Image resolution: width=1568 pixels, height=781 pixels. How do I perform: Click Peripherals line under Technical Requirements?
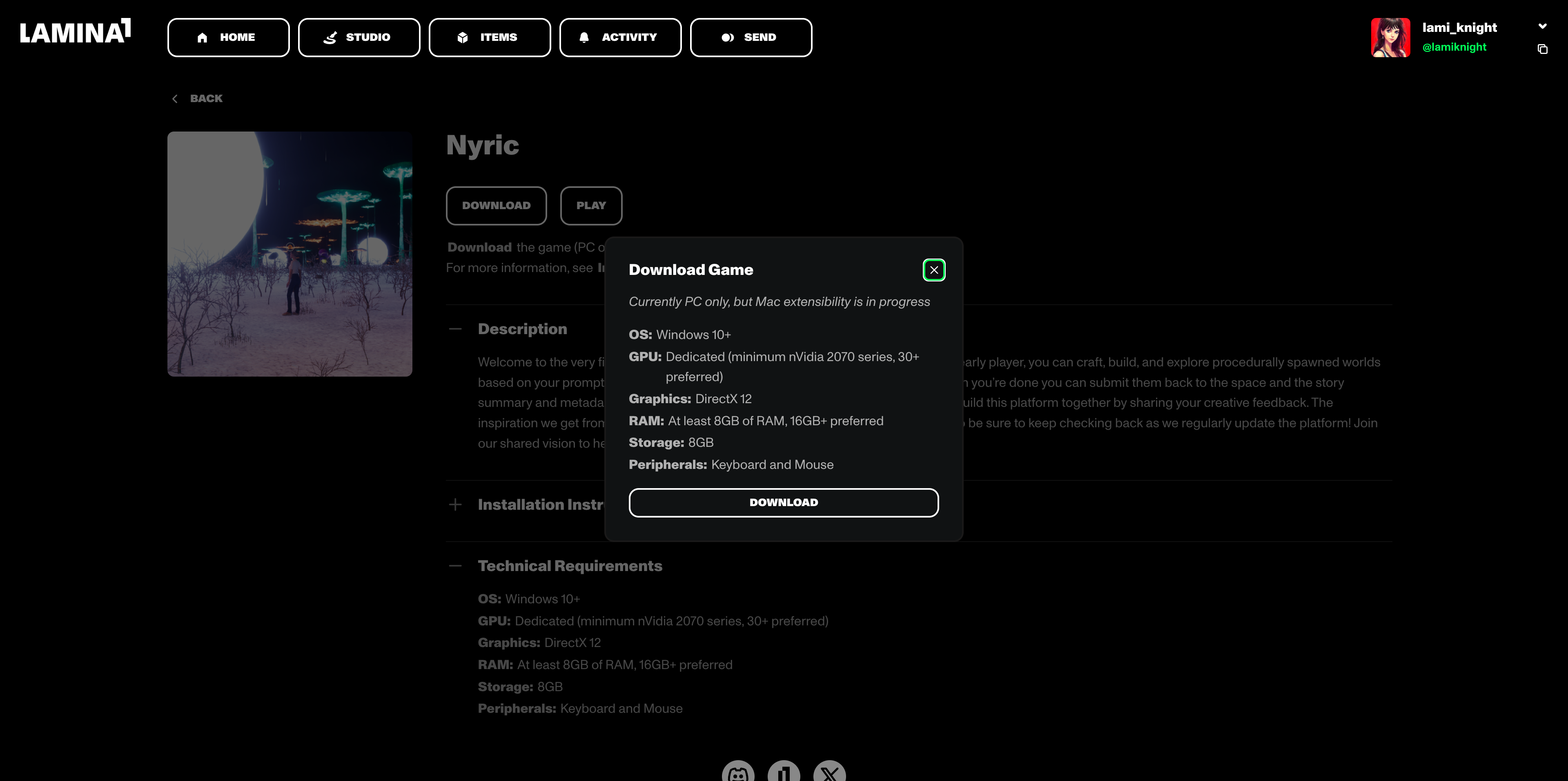pyautogui.click(x=580, y=709)
